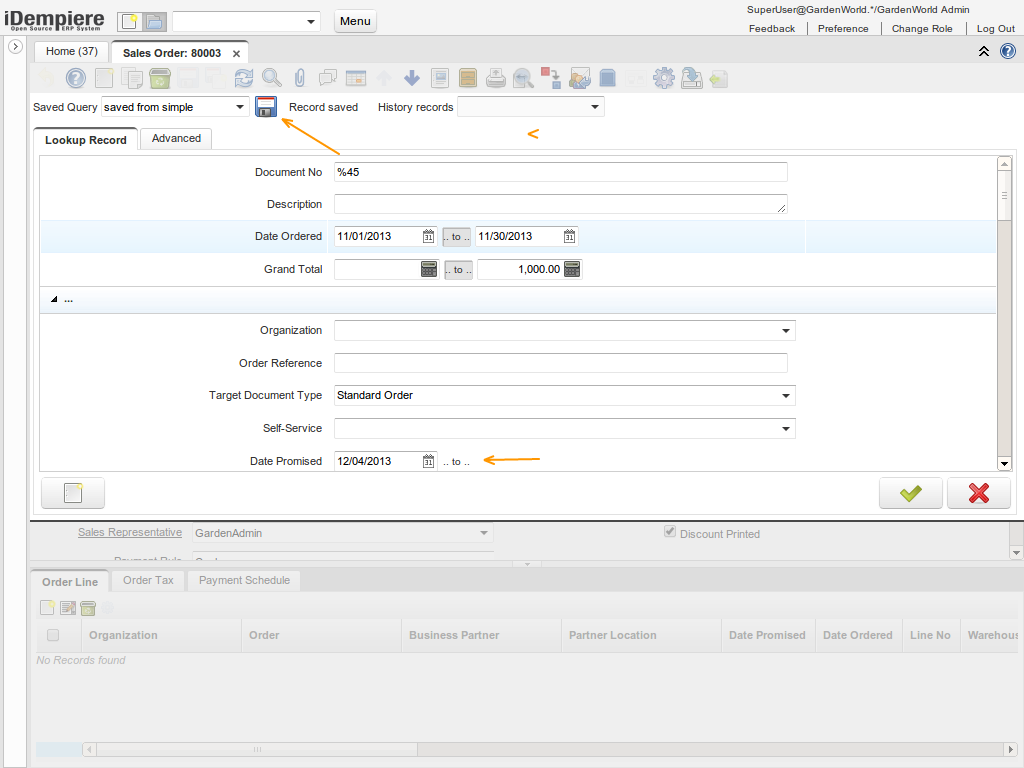
Task: Confirm the lookup with green checkmark button
Action: coord(910,493)
